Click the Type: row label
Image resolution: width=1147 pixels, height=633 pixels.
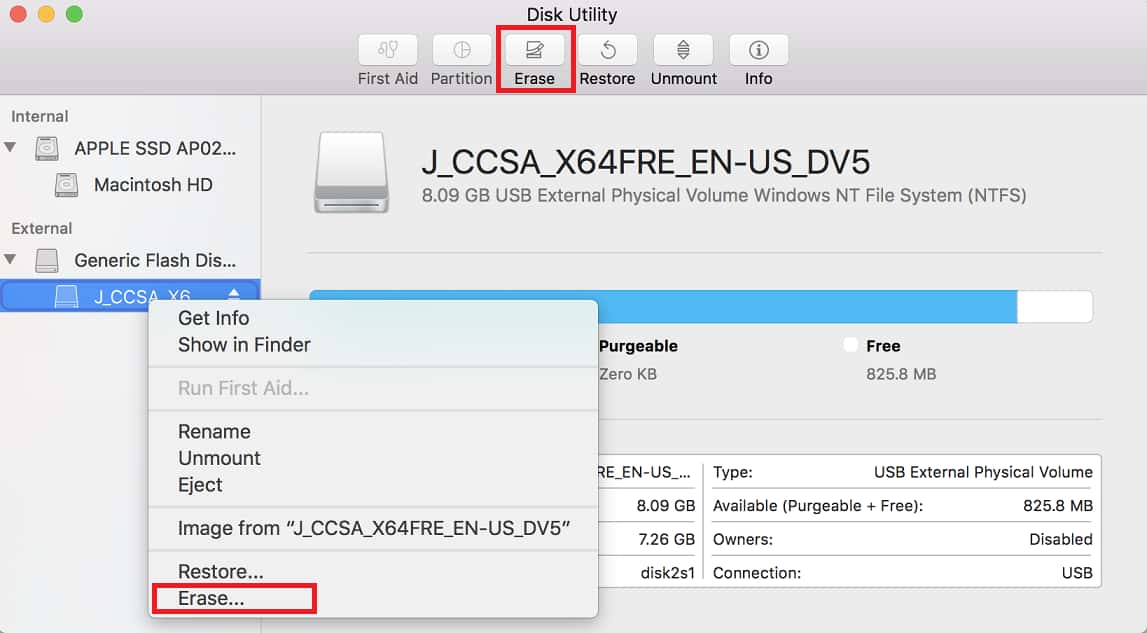pyautogui.click(x=733, y=473)
